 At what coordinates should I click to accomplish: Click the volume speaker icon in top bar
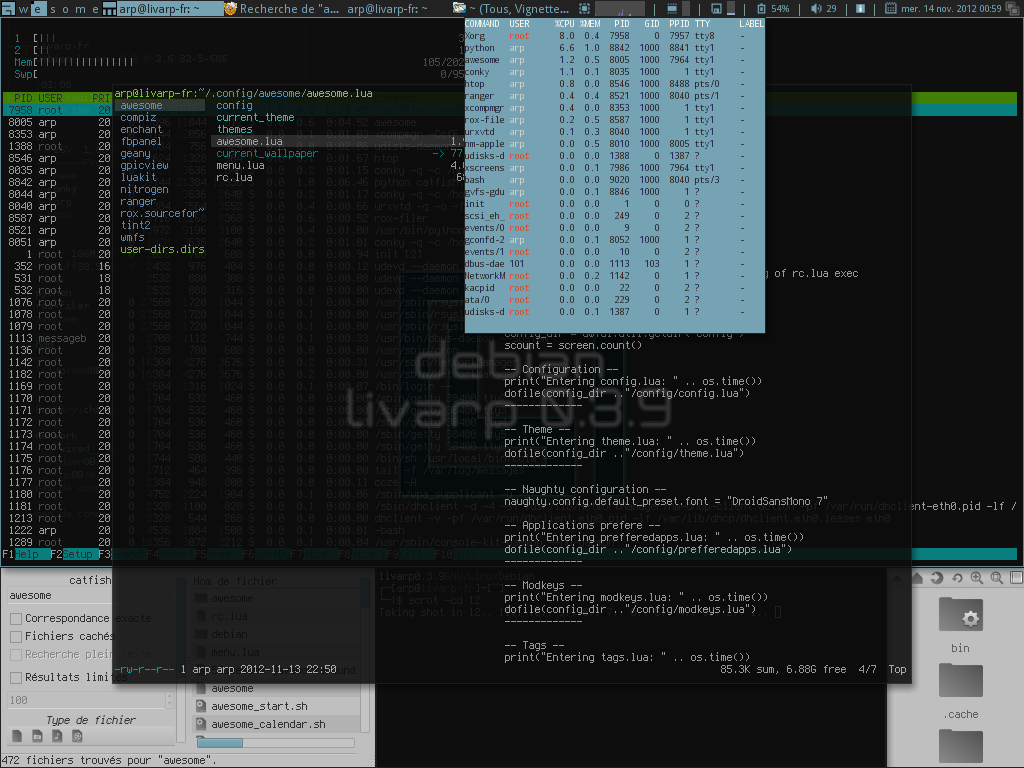pos(816,8)
